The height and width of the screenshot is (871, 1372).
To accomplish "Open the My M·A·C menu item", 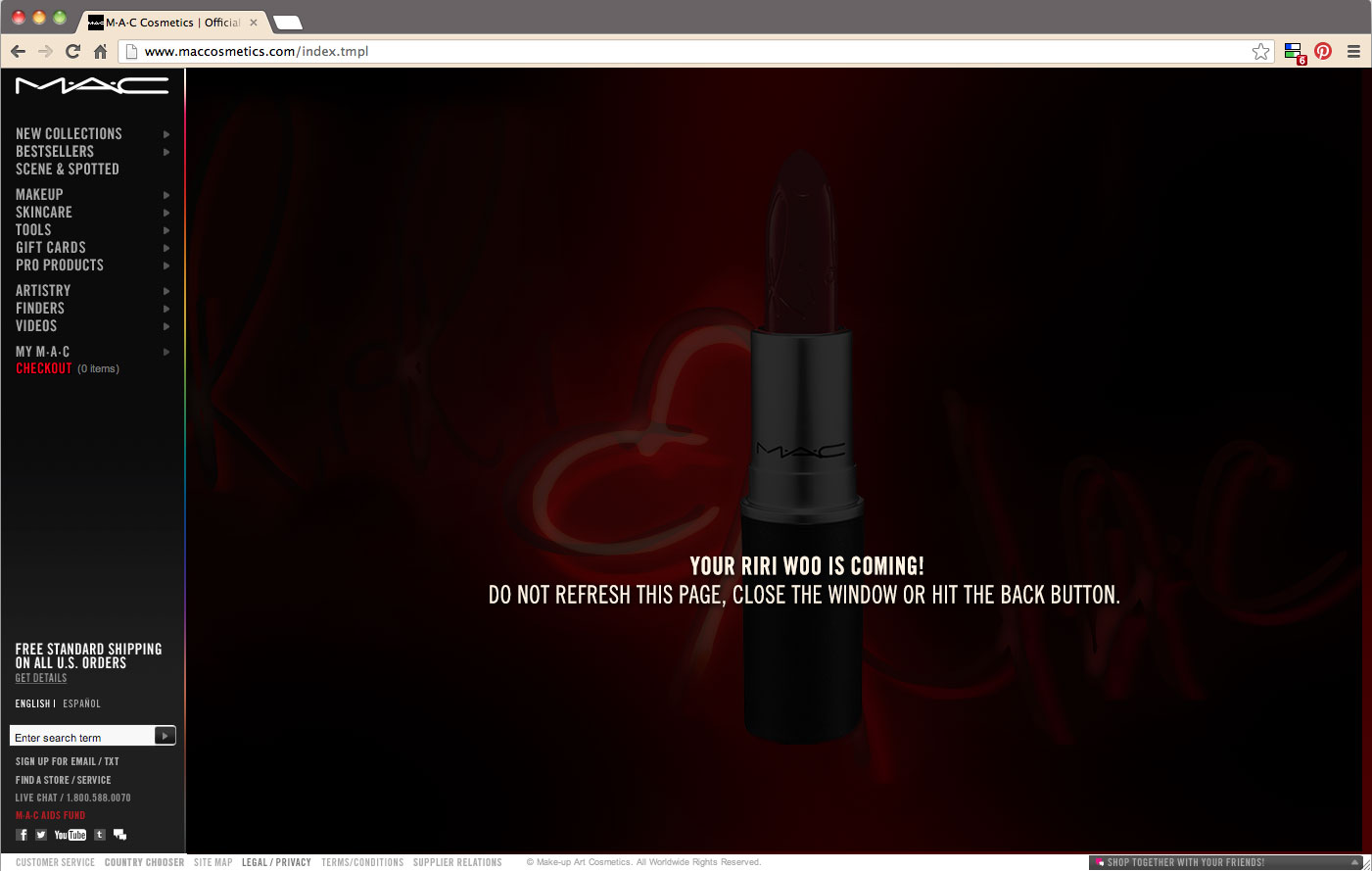I will tap(42, 352).
